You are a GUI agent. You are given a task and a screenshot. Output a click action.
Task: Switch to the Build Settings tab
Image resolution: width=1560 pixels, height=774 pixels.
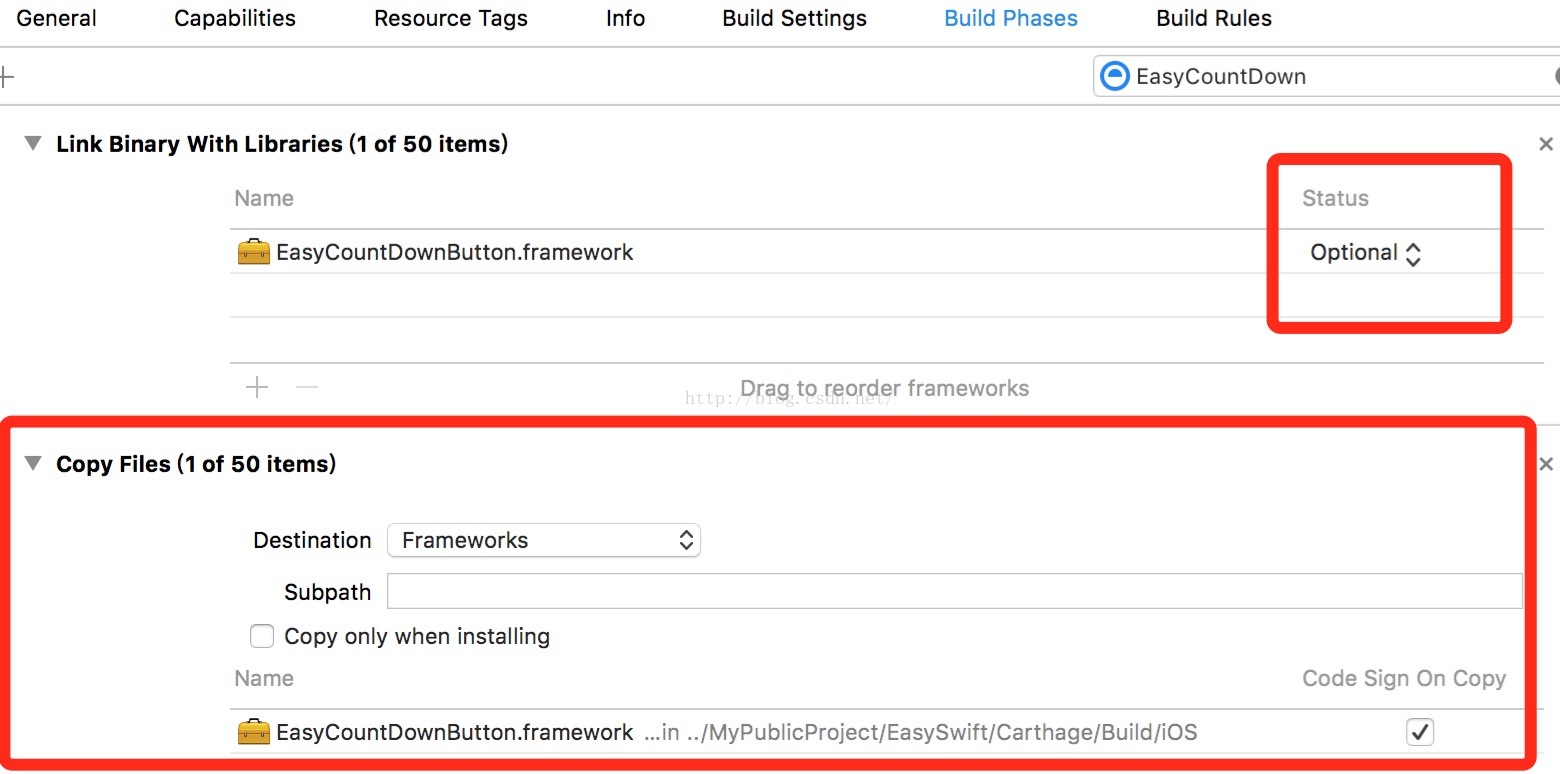(x=794, y=18)
